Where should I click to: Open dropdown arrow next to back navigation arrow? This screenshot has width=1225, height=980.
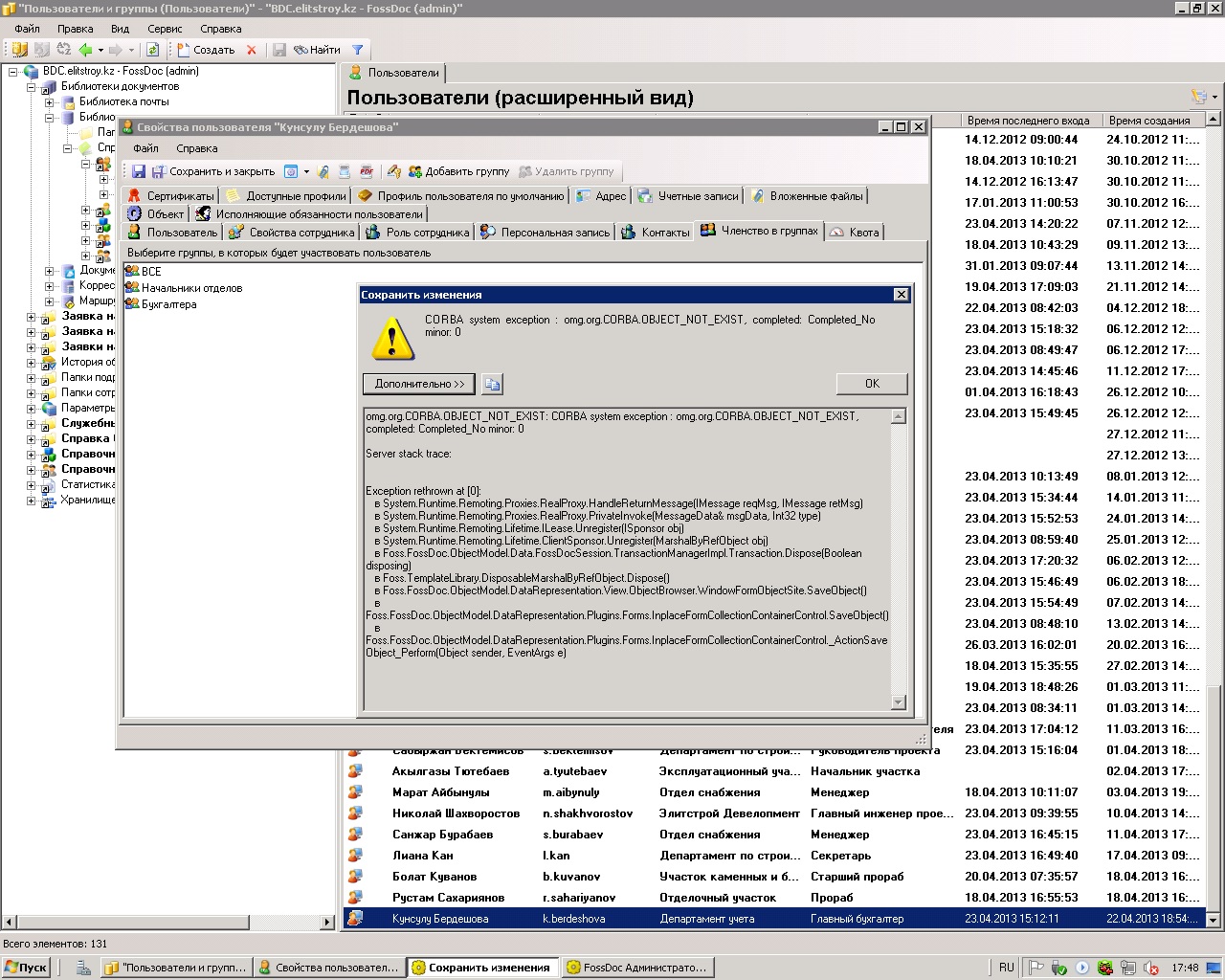tap(100, 50)
